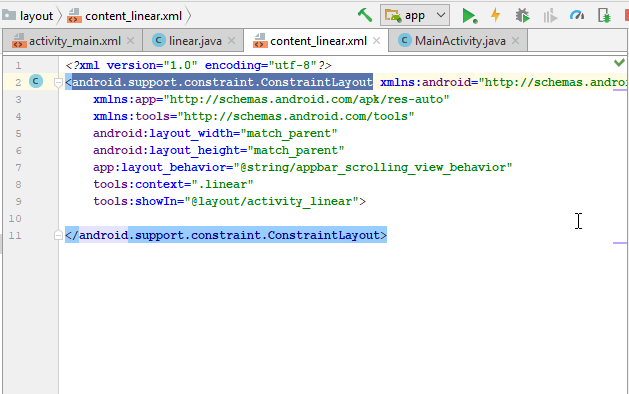Click the closing tag fold marker on line 11

(58, 235)
